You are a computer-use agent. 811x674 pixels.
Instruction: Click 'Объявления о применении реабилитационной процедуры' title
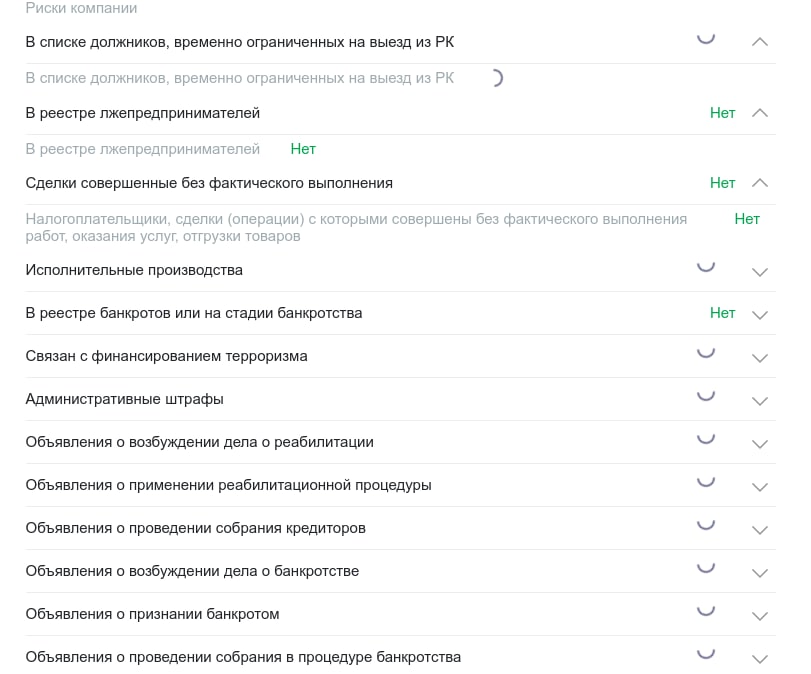229,485
